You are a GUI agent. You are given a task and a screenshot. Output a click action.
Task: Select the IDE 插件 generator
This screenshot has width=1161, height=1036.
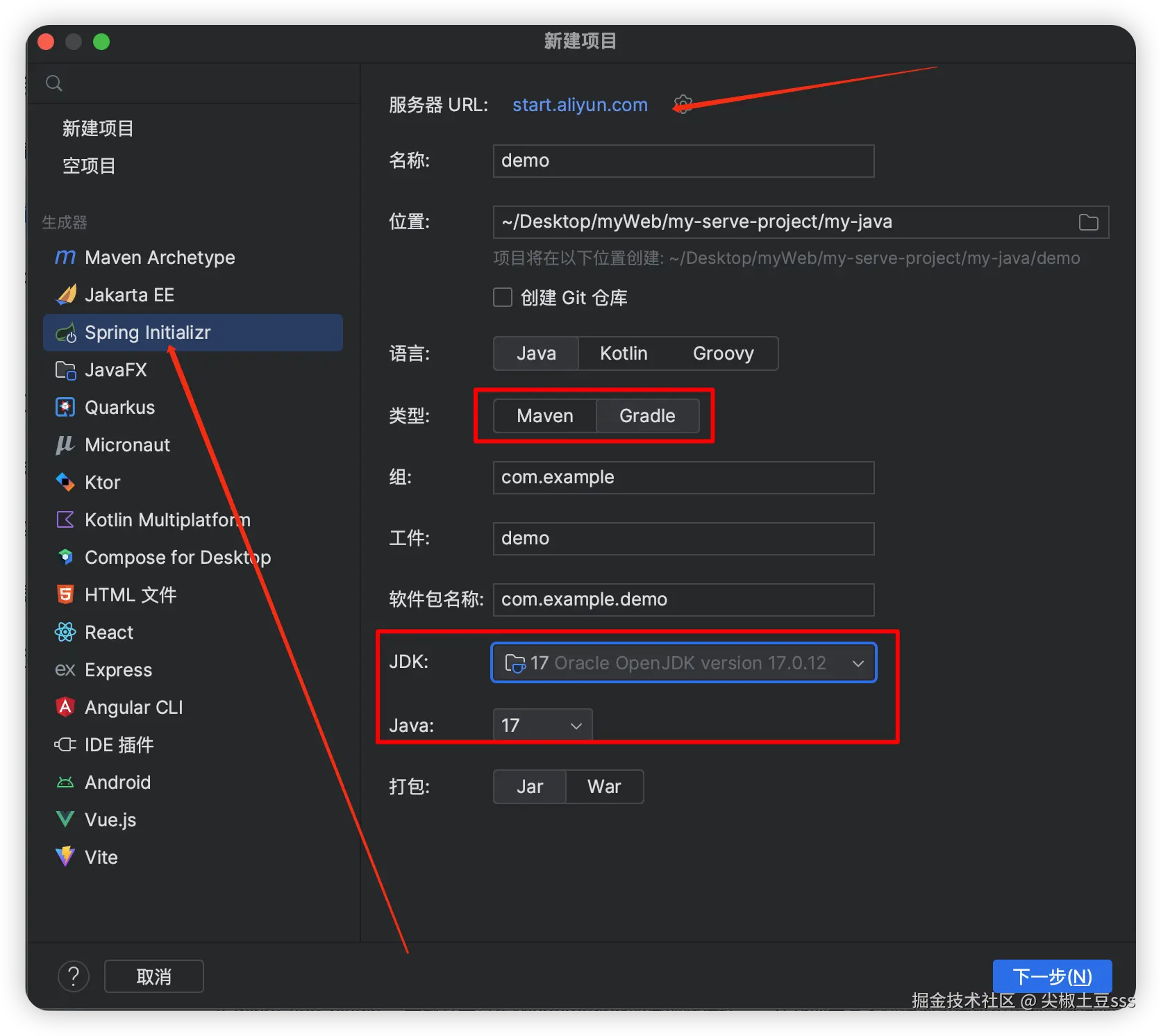[x=193, y=745]
